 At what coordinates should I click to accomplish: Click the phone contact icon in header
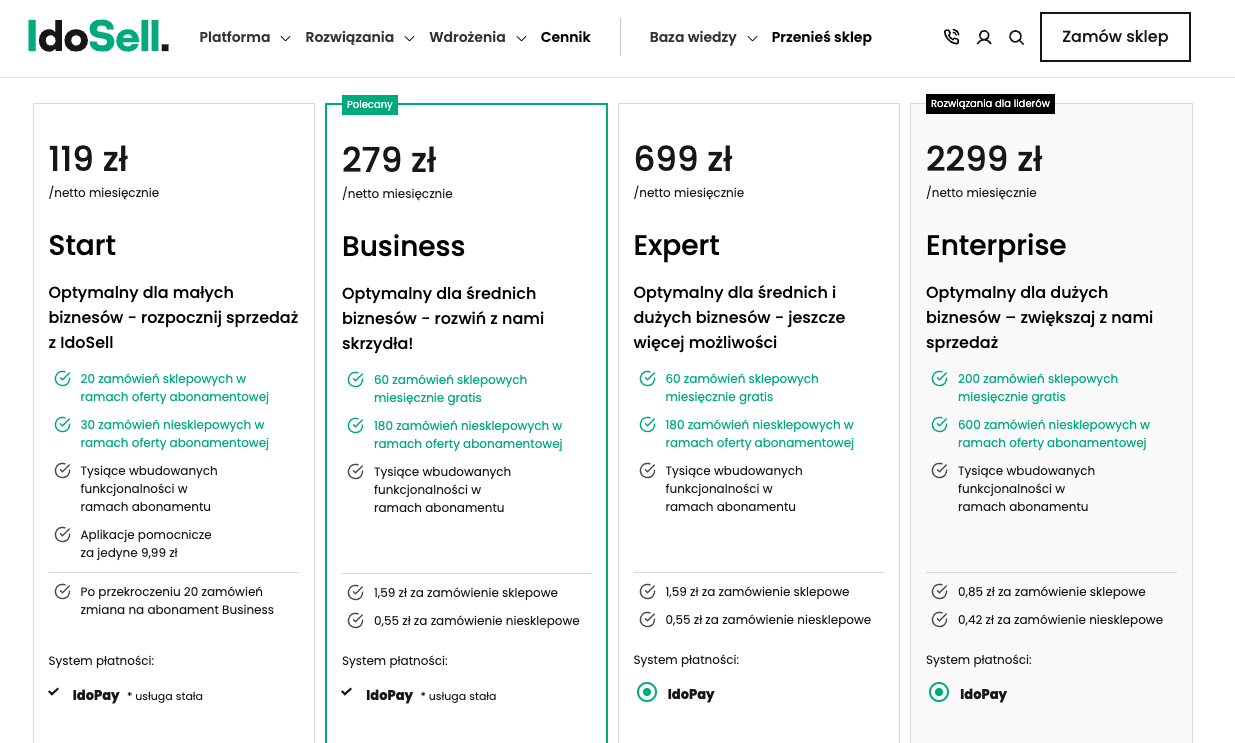pyautogui.click(x=951, y=36)
